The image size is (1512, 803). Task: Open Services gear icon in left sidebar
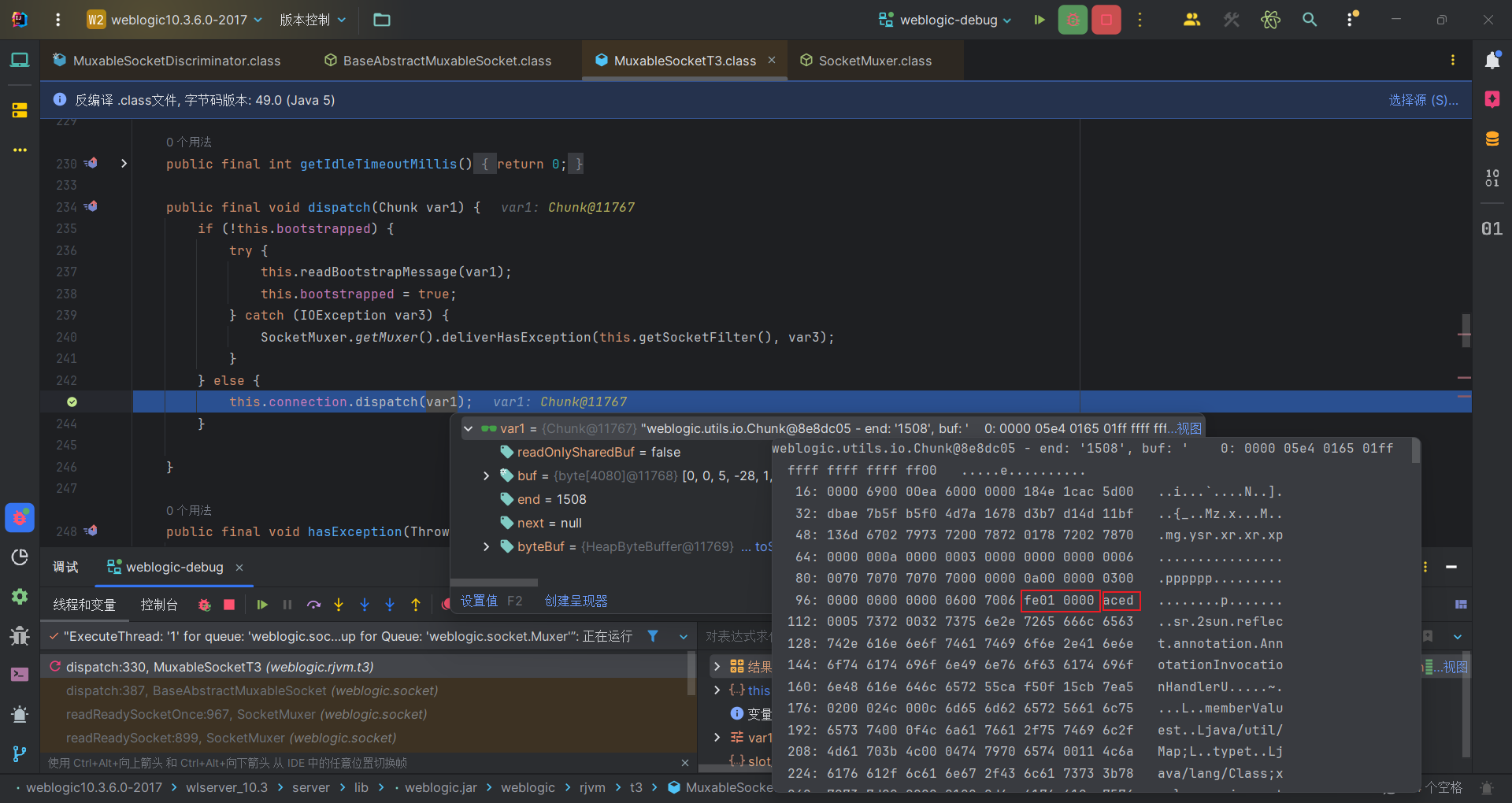coord(20,597)
